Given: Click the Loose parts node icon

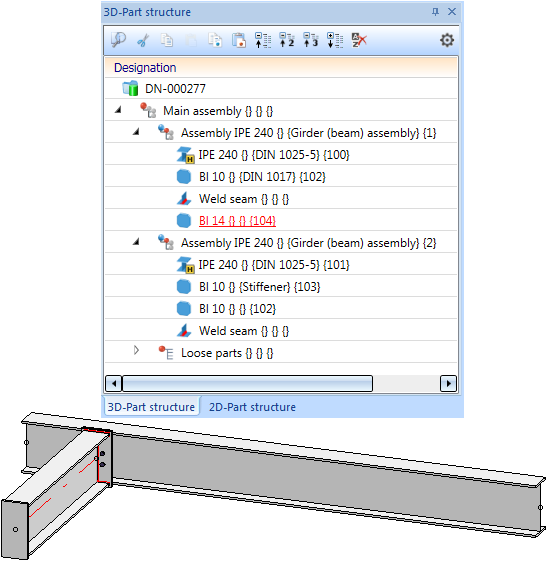Looking at the screenshot, I should pos(166,353).
